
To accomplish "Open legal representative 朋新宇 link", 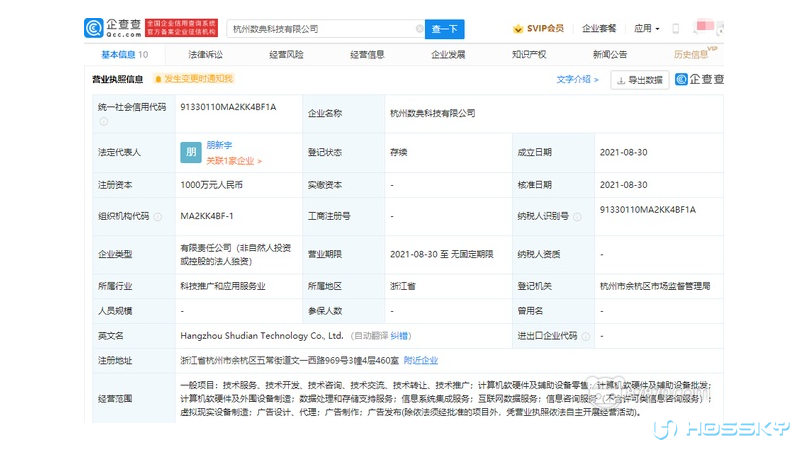I will [219, 145].
